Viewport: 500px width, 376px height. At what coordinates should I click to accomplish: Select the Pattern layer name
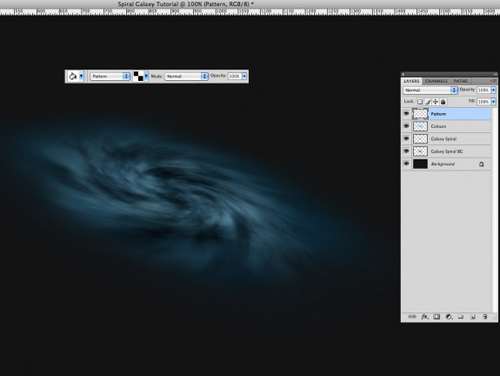coord(438,114)
